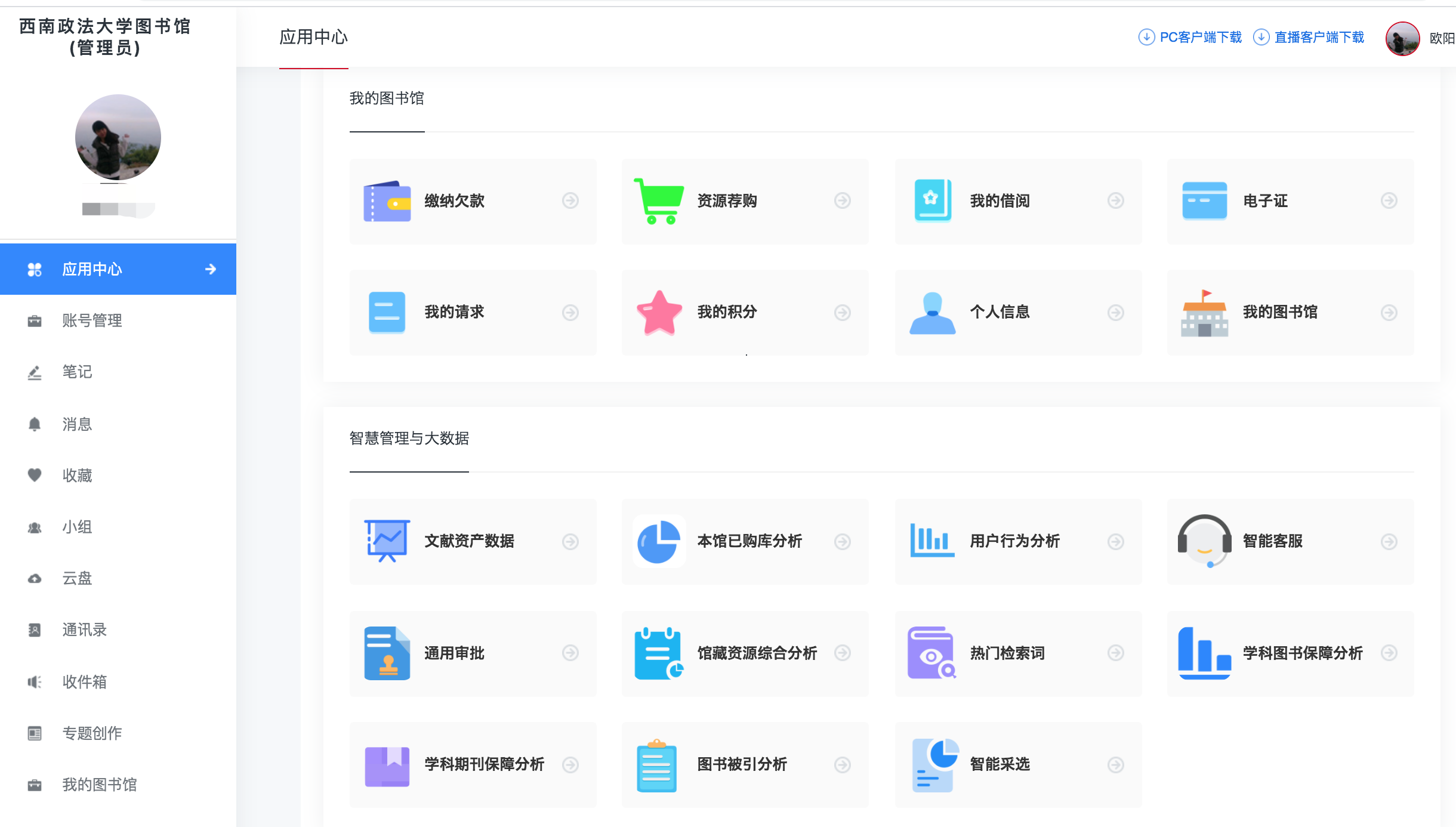Click the arrow circle on 个人信息 card
This screenshot has width=1456, height=827.
(x=1115, y=312)
